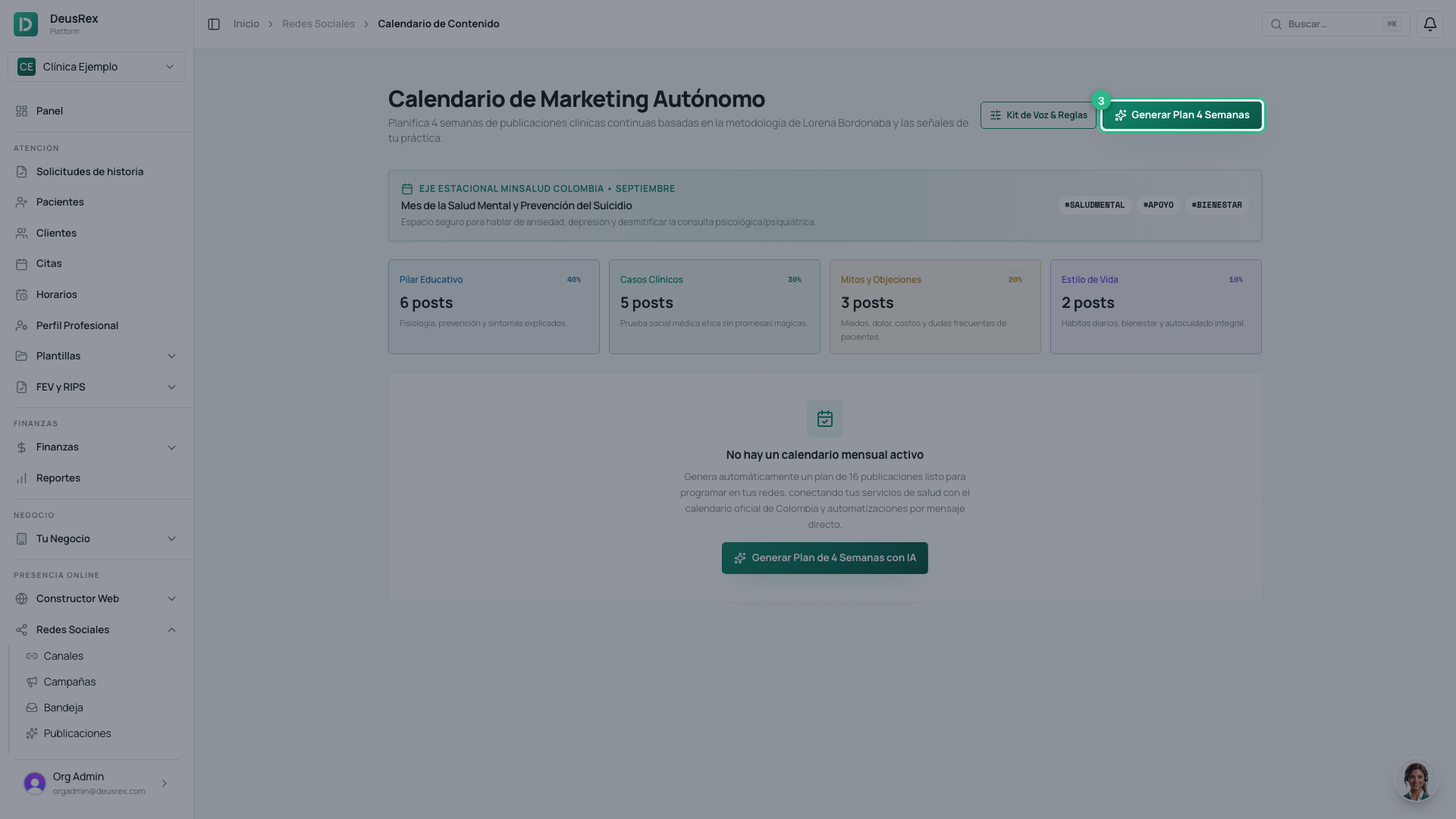This screenshot has height=819, width=1456.
Task: Click the Horarios clock-calendar icon
Action: 21,295
